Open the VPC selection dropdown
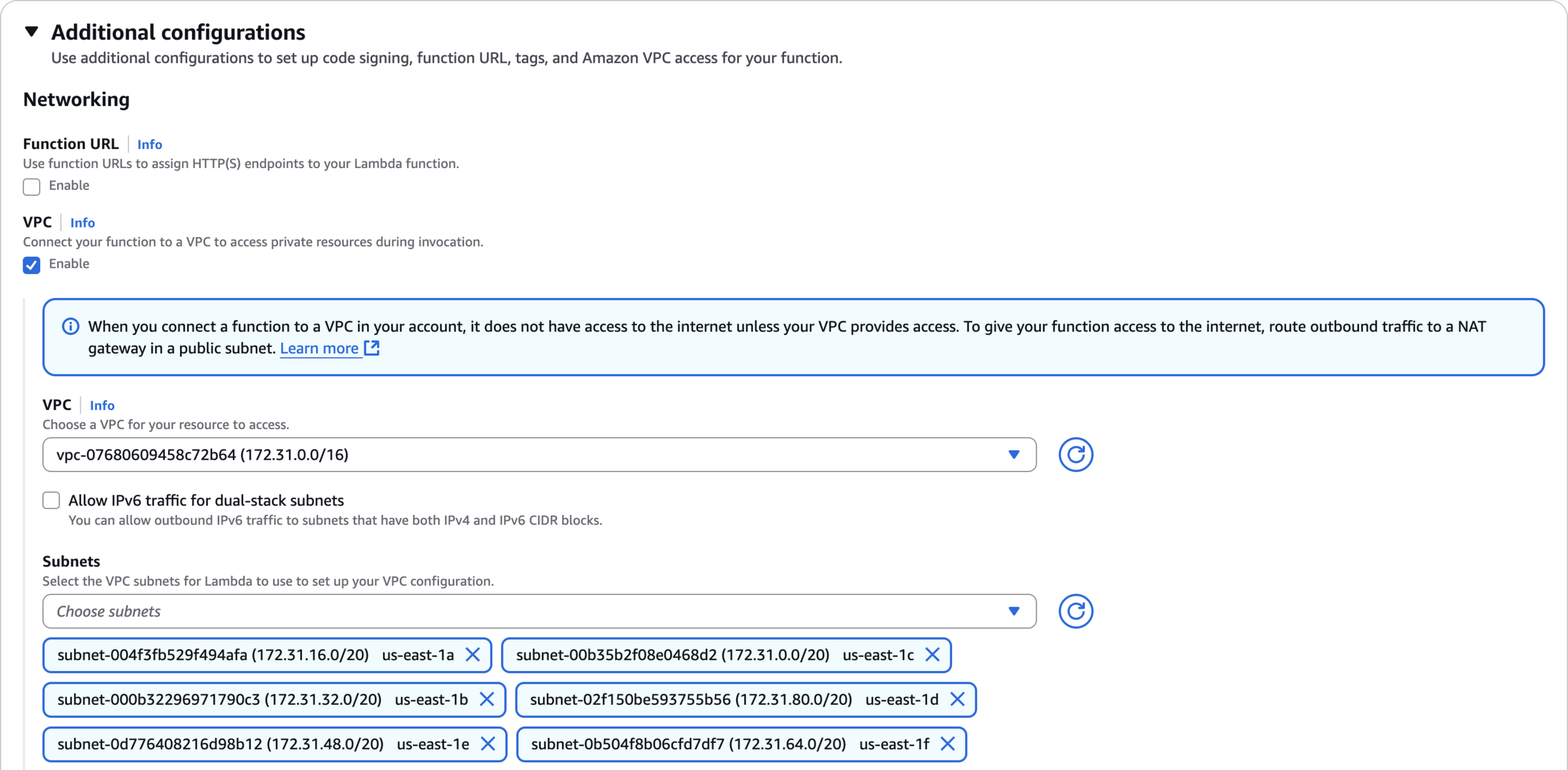 click(x=539, y=455)
